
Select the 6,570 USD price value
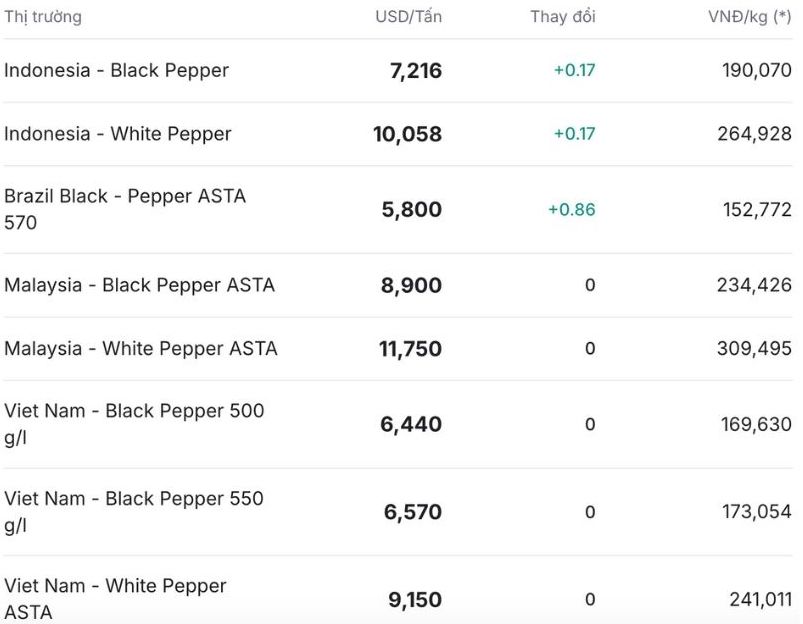point(413,512)
